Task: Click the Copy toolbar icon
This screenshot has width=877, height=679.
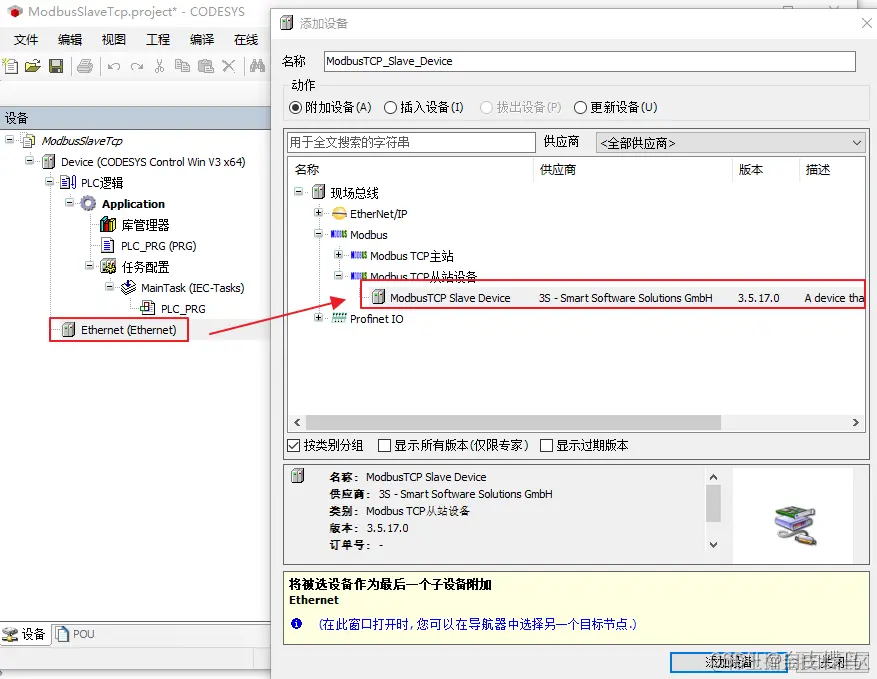Action: [182, 66]
